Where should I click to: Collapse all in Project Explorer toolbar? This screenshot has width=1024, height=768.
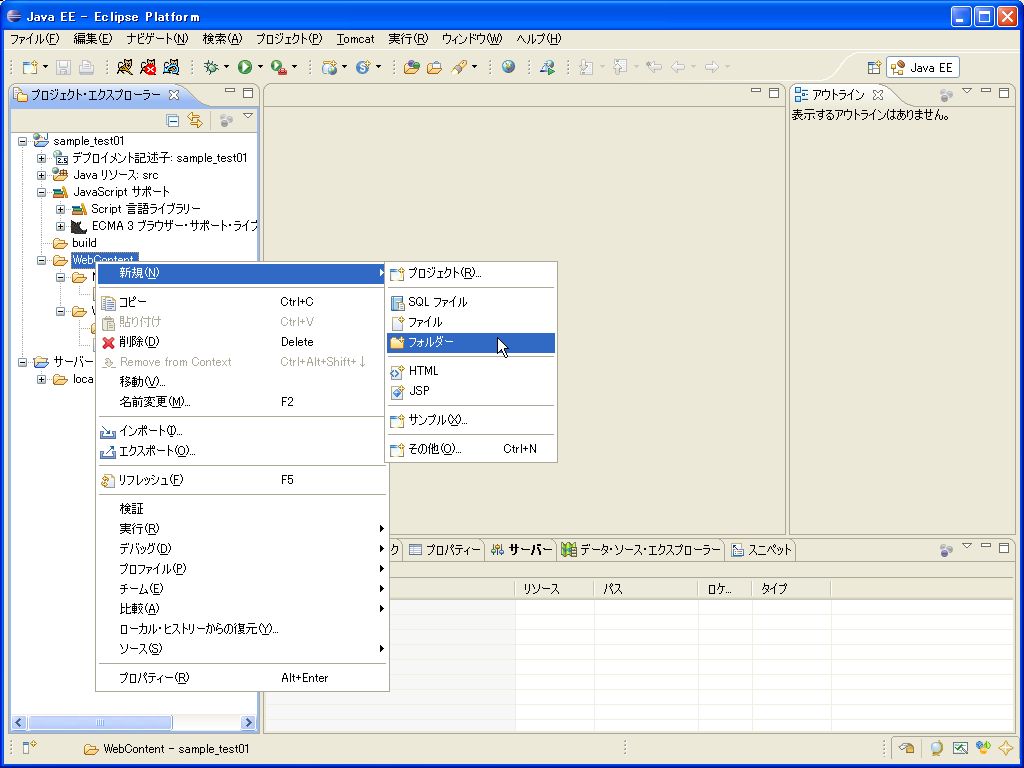click(x=172, y=120)
